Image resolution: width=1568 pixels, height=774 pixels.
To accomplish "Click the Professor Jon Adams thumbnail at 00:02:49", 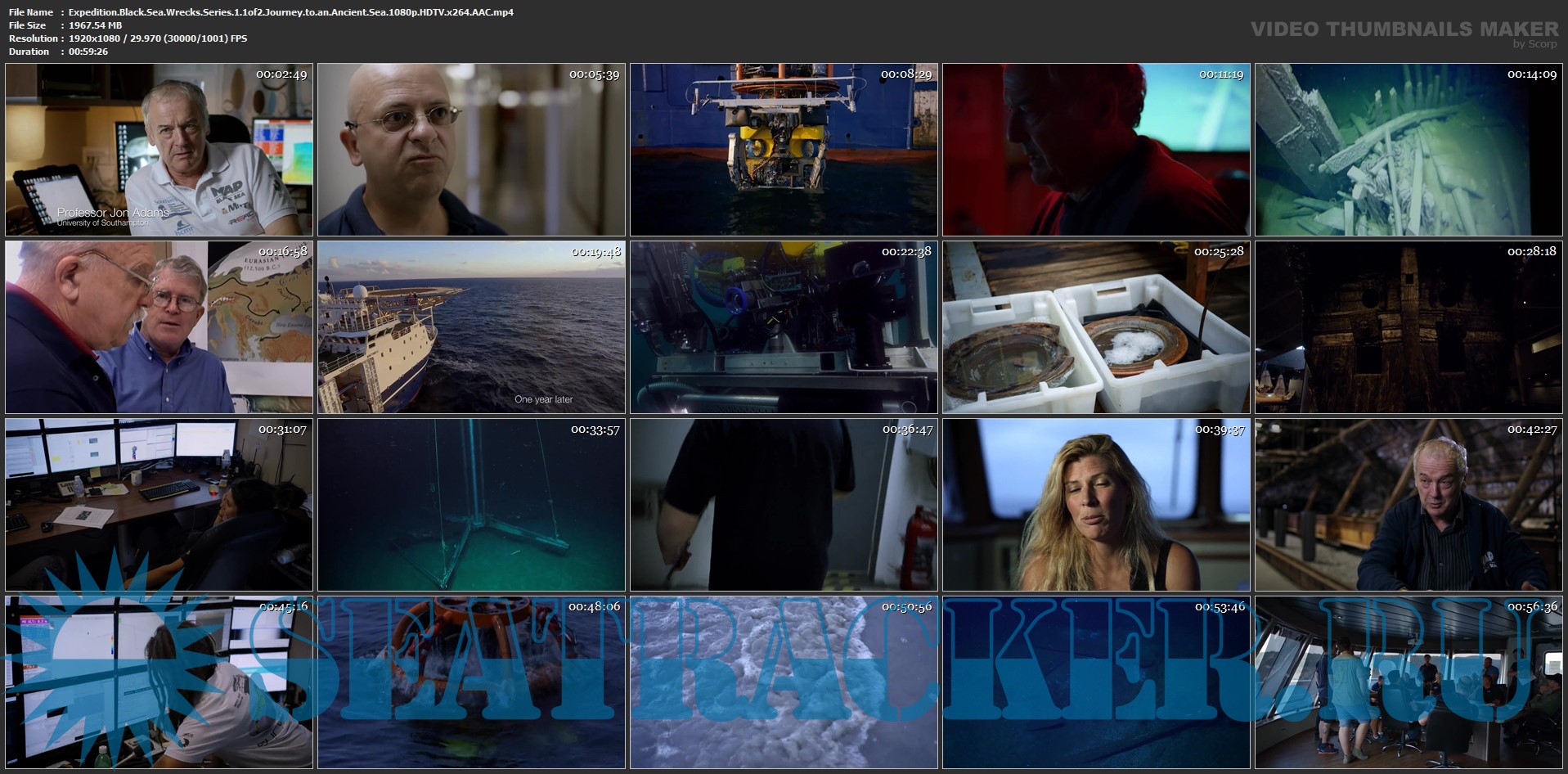I will (x=159, y=150).
